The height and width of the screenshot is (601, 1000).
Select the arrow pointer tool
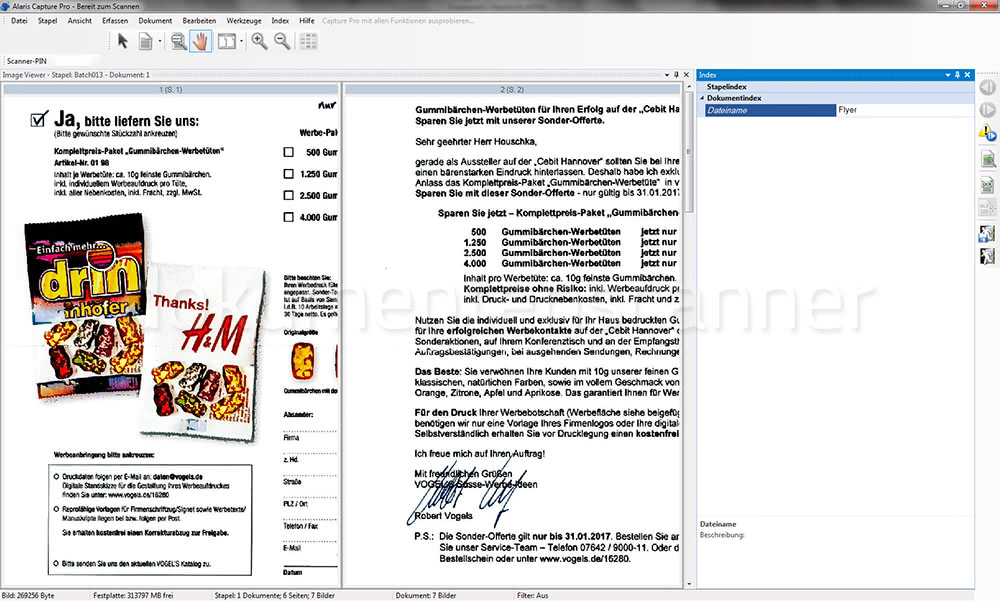123,41
